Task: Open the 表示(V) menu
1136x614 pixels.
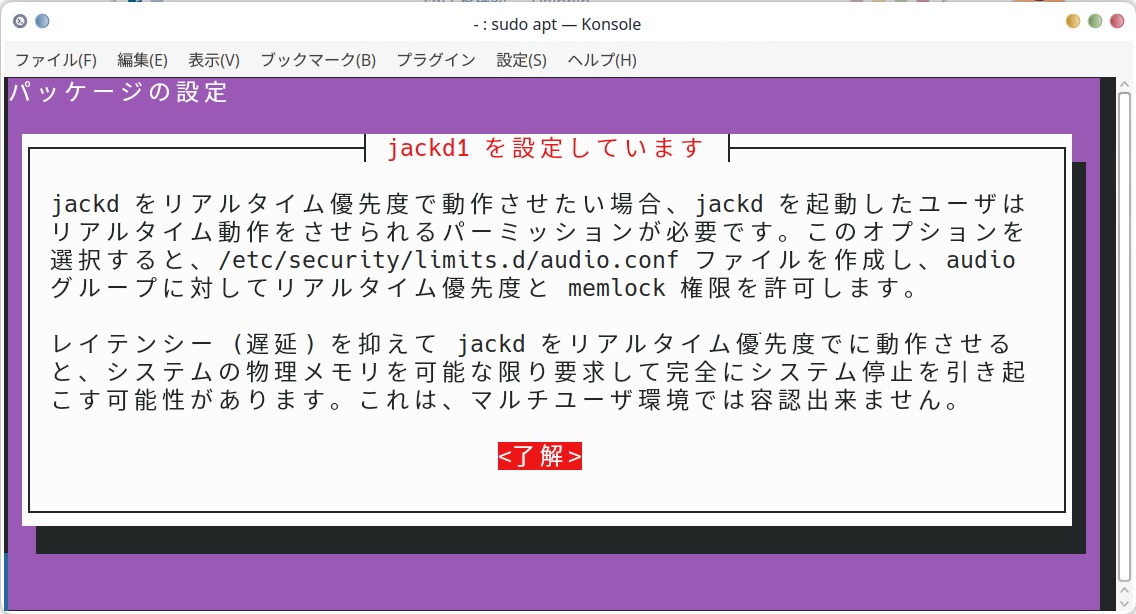Action: 214,60
